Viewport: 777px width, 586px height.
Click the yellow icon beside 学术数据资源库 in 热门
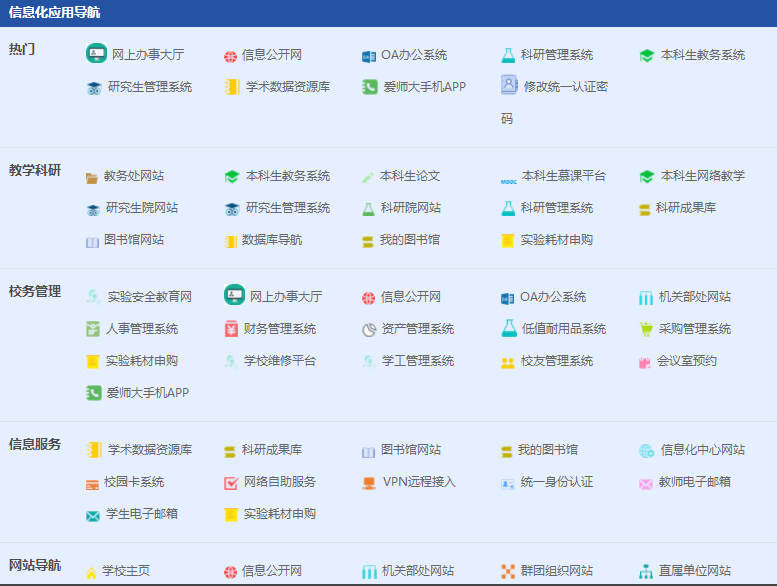tap(232, 87)
